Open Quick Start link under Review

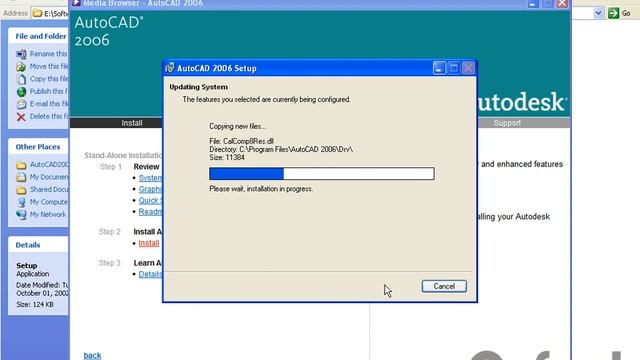pos(150,200)
